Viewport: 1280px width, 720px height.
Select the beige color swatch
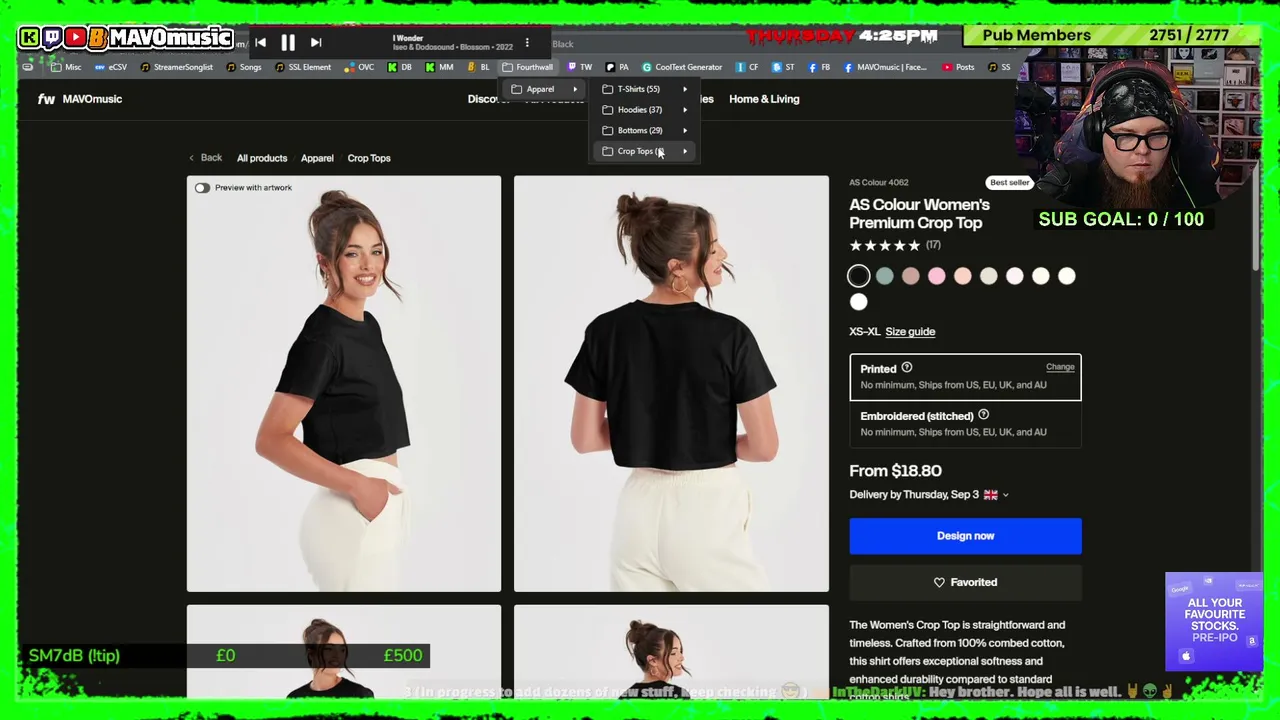(989, 276)
